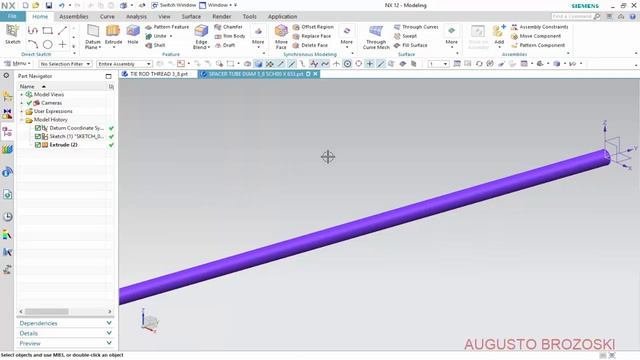The height and width of the screenshot is (360, 640).
Task: Select Replace Face command
Action: [312, 36]
